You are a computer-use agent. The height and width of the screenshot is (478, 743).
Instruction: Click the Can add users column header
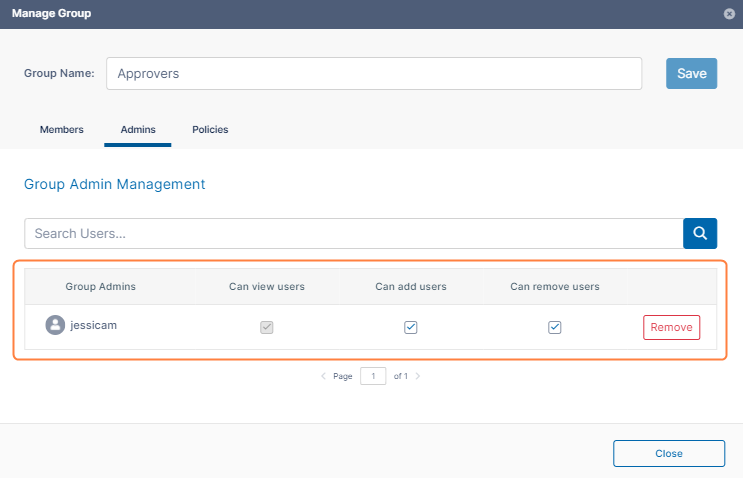(411, 287)
